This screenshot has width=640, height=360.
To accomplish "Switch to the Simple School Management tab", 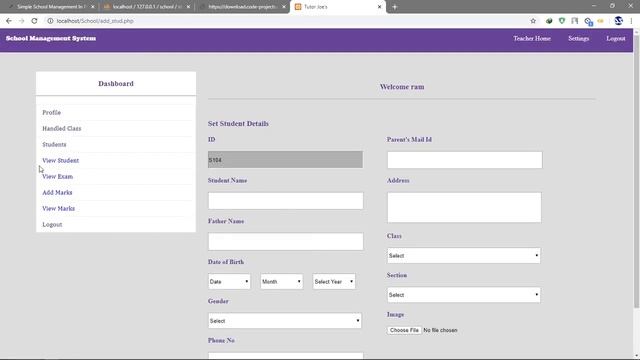I will point(50,7).
